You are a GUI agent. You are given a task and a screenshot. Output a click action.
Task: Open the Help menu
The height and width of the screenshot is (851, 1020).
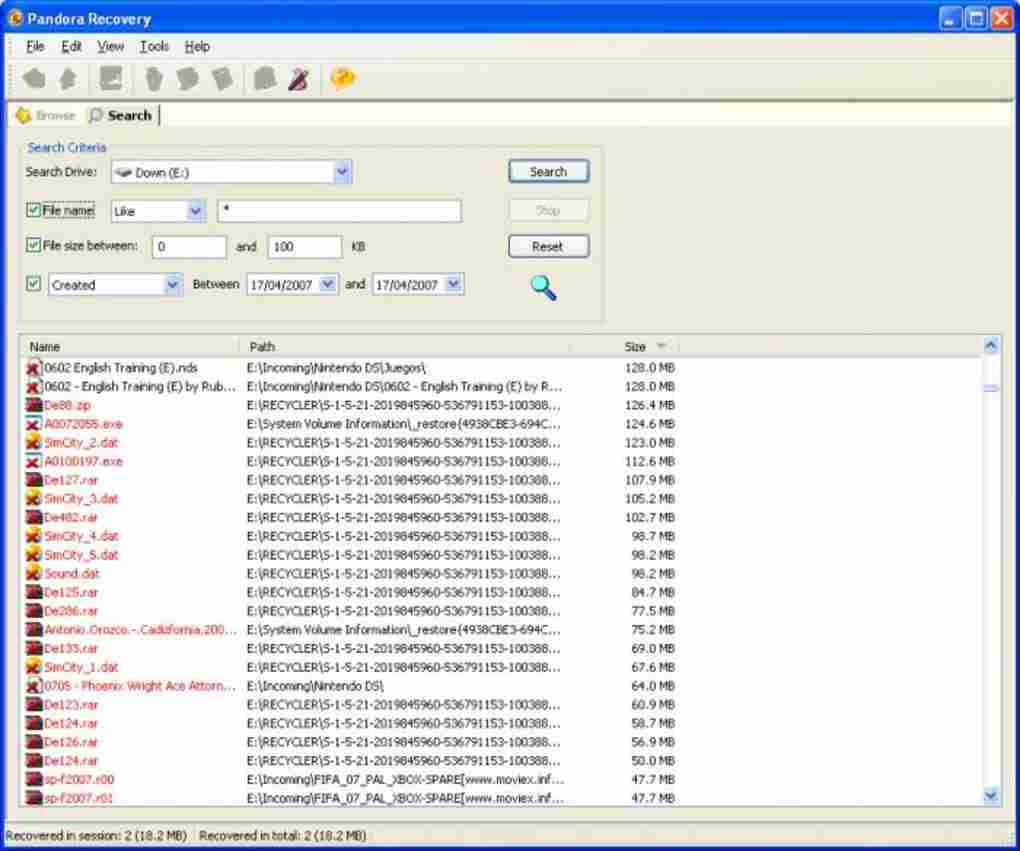(x=197, y=47)
